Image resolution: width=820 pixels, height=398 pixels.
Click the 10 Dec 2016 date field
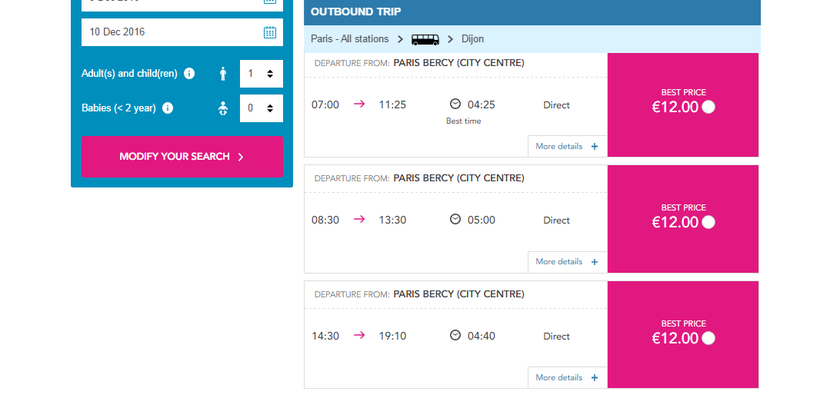pos(182,32)
